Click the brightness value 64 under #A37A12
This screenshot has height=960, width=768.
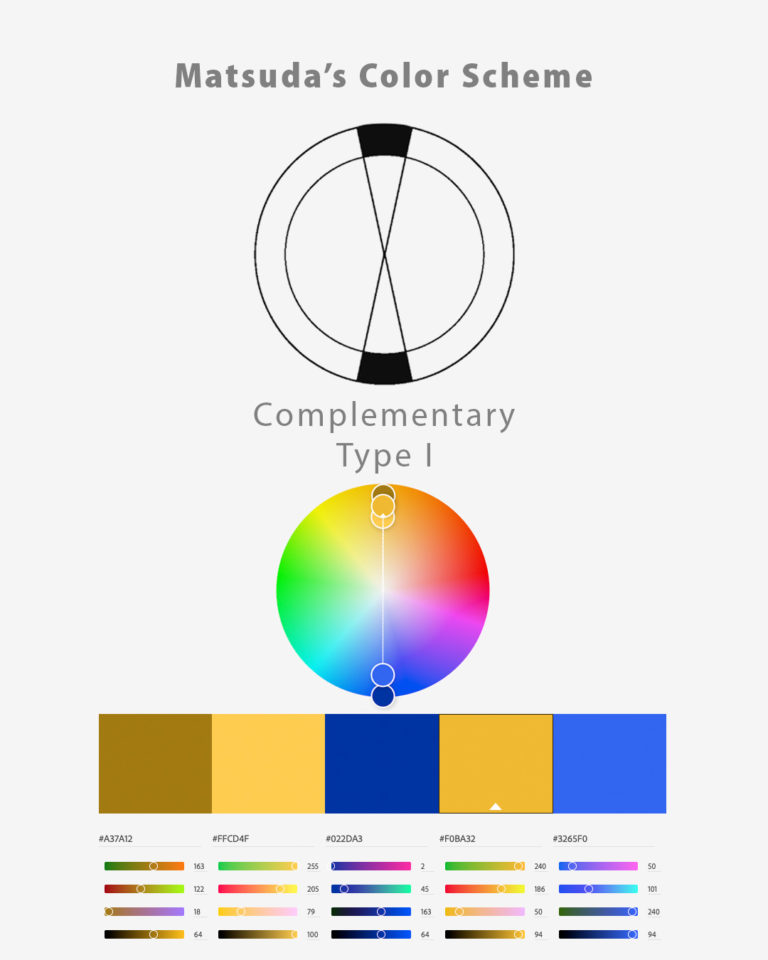point(198,934)
